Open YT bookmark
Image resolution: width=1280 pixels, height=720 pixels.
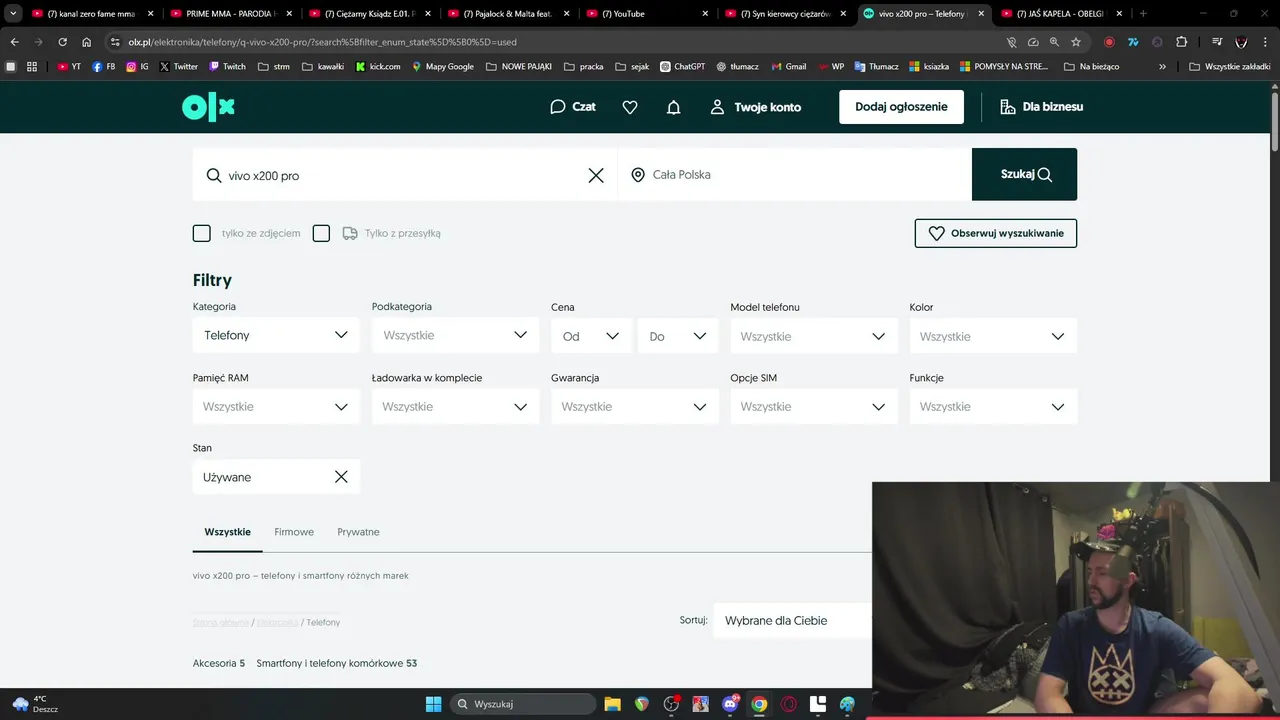(69, 66)
